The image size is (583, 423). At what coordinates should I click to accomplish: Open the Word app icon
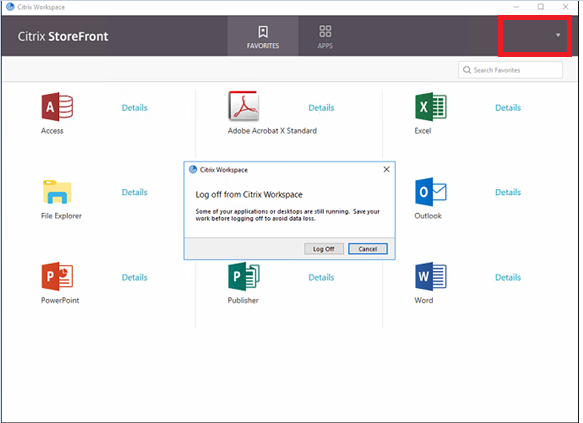[x=431, y=277]
